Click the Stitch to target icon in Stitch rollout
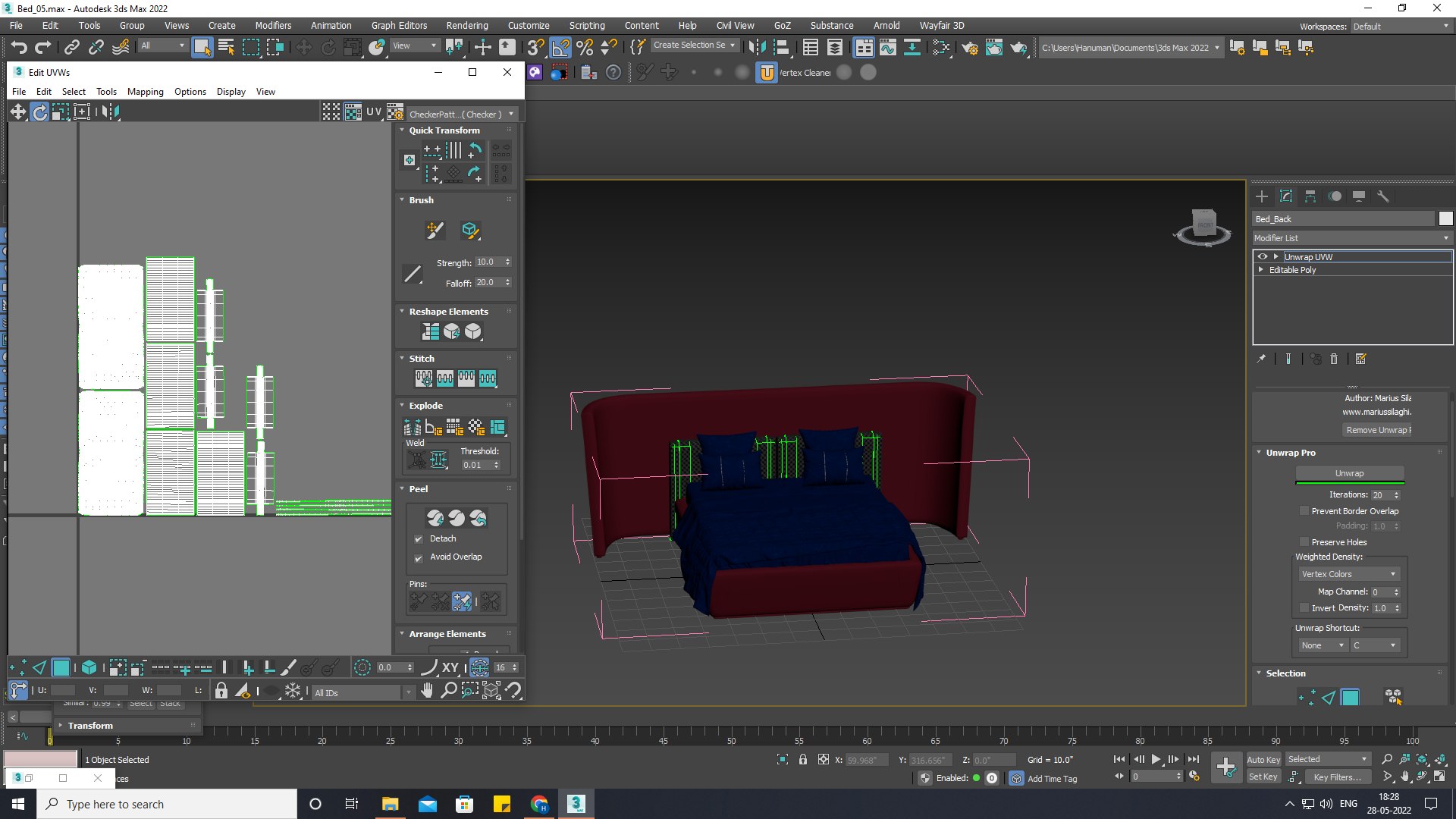This screenshot has height=819, width=1456. [424, 378]
